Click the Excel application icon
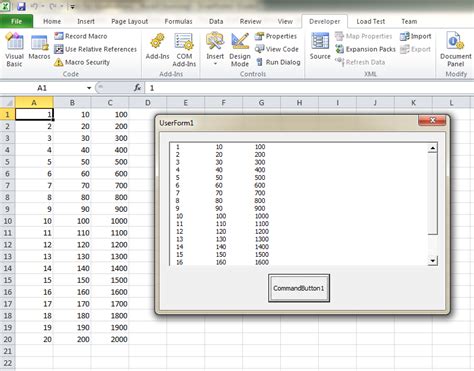Screen dimensions: 474x371 (x=5, y=6)
